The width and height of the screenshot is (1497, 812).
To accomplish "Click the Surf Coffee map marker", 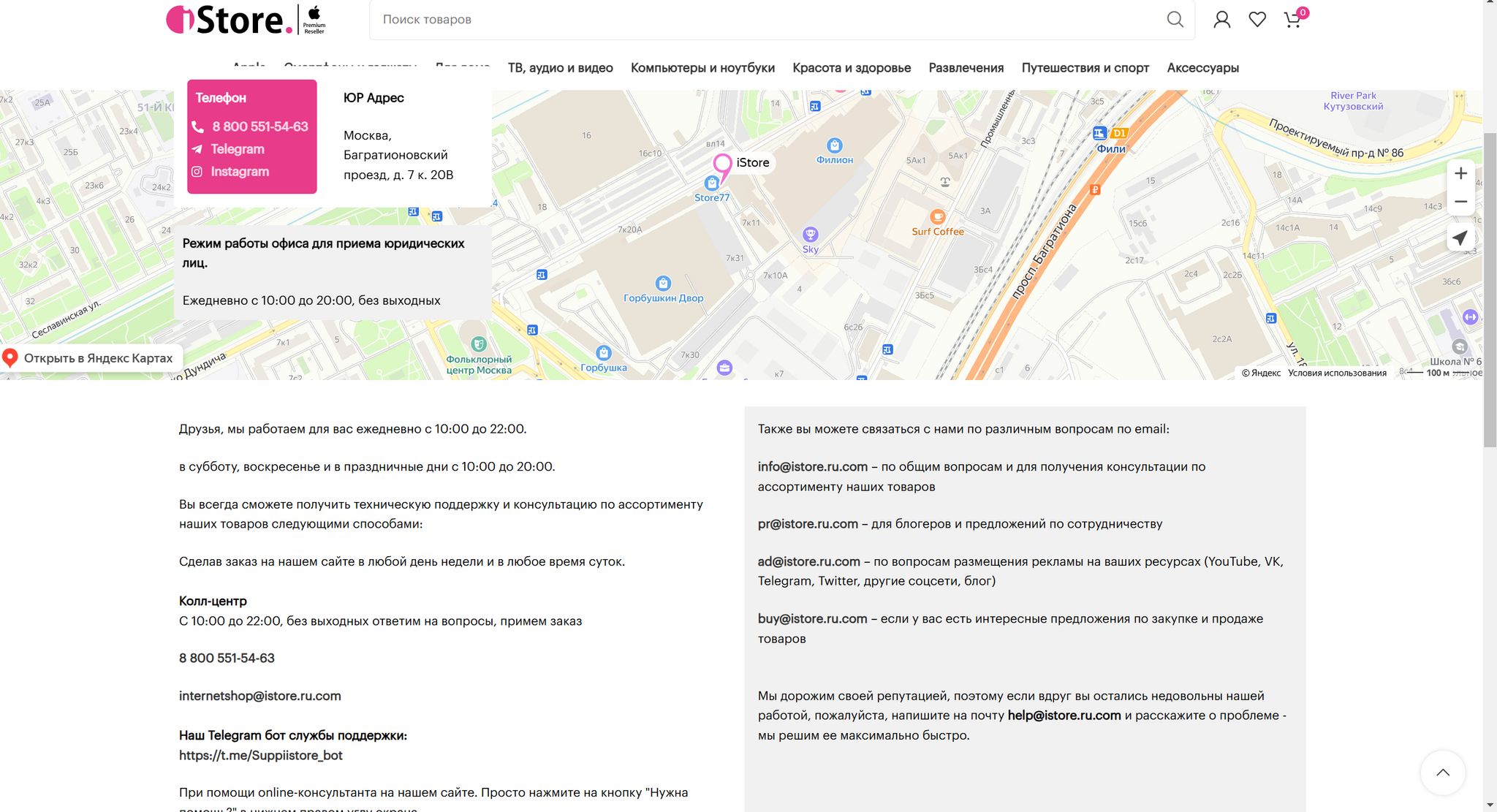I will [937, 217].
